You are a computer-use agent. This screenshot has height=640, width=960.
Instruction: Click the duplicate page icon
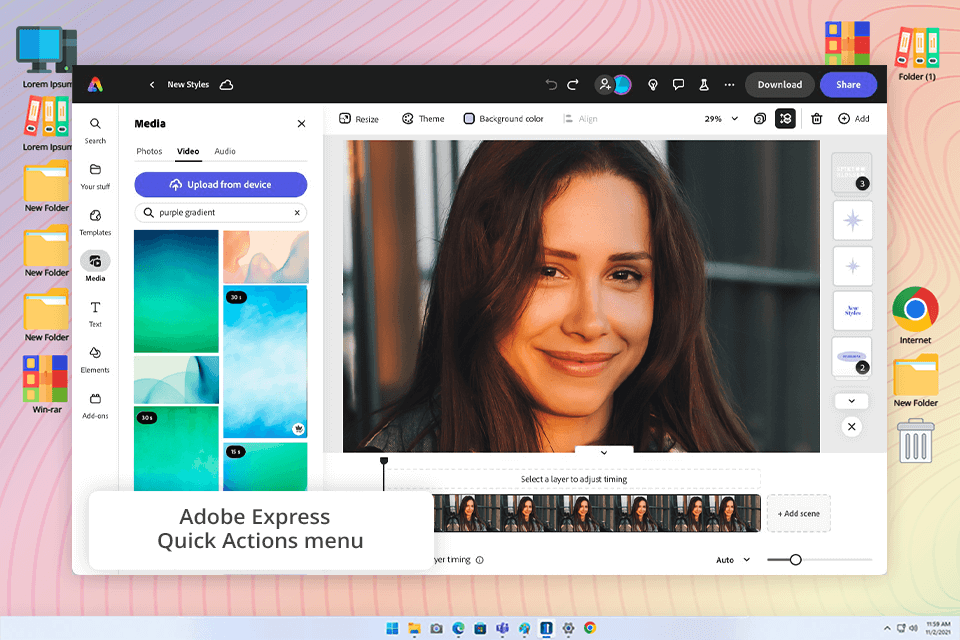(760, 119)
